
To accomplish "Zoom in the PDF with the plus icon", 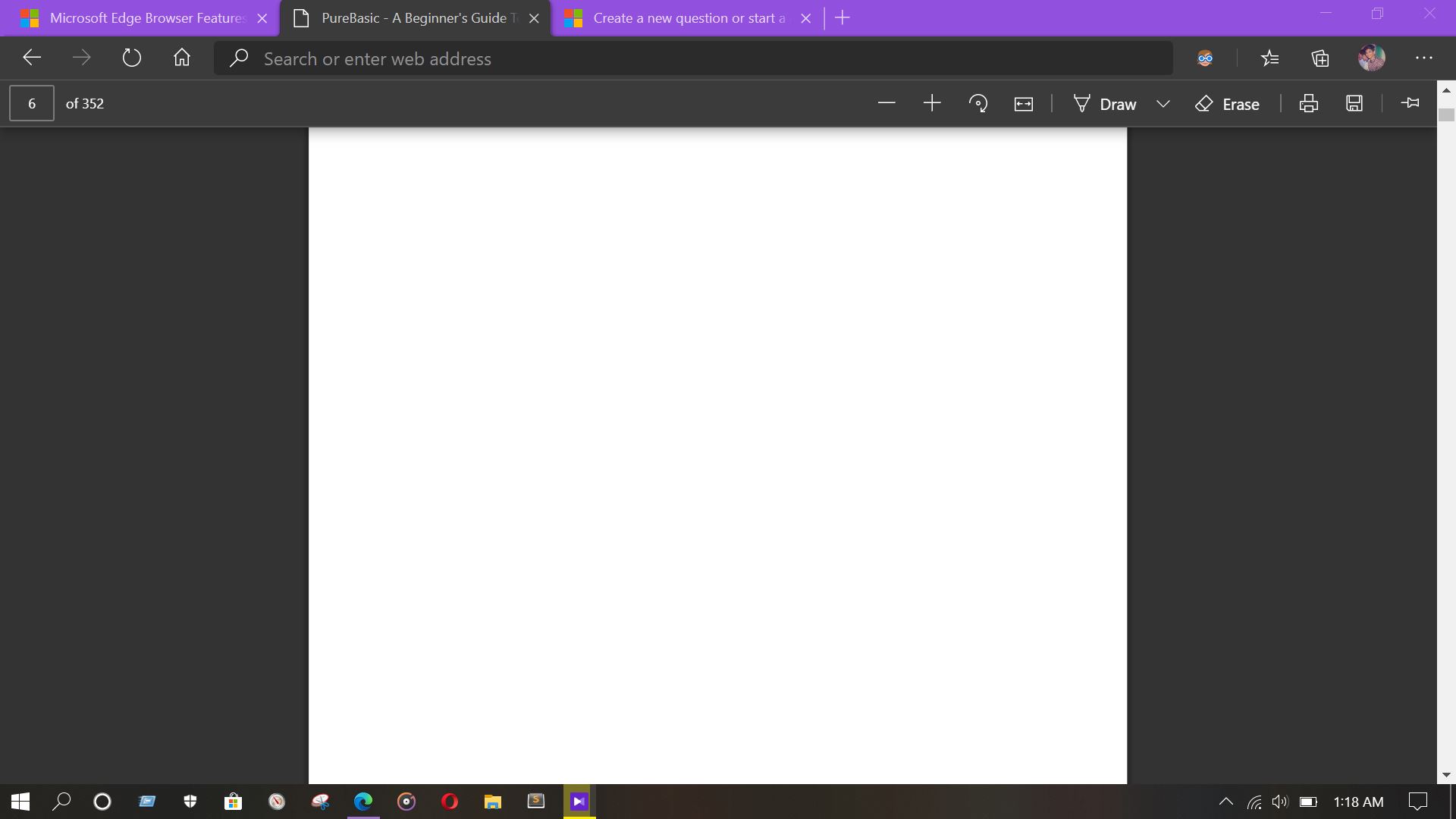I will 932,103.
